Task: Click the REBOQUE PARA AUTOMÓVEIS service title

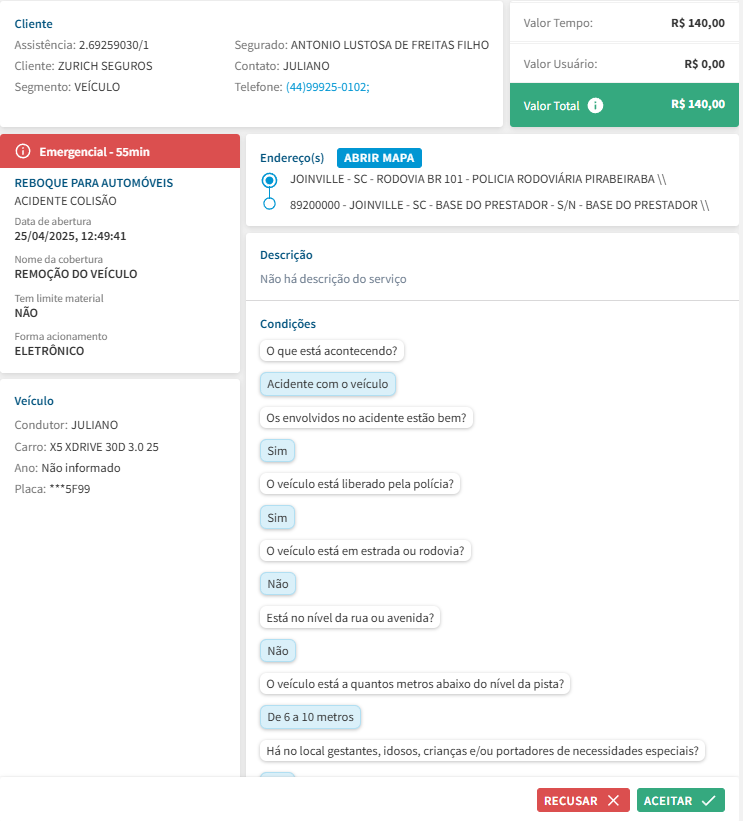Action: (x=94, y=183)
